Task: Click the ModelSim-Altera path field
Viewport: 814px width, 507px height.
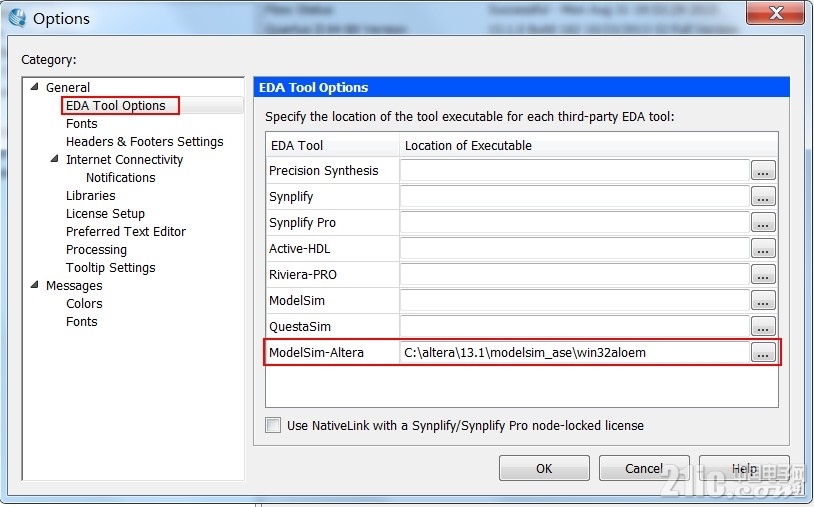Action: [575, 352]
